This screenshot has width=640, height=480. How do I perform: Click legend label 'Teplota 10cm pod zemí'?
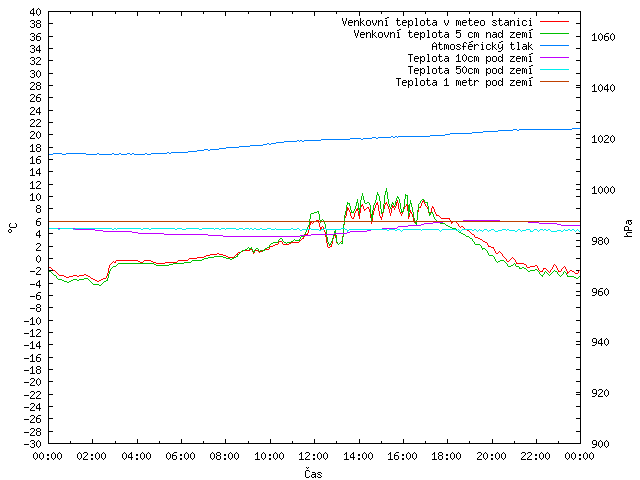click(x=470, y=58)
